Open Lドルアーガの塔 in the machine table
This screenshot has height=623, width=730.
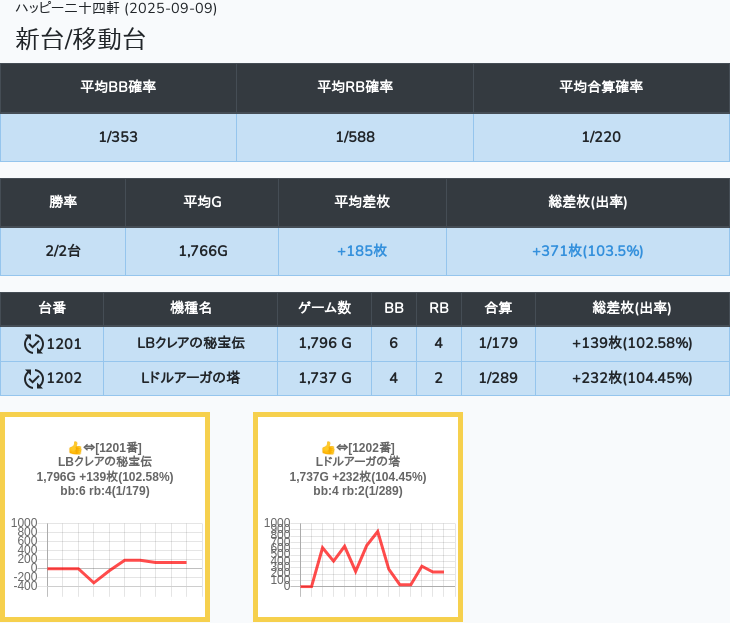click(190, 378)
